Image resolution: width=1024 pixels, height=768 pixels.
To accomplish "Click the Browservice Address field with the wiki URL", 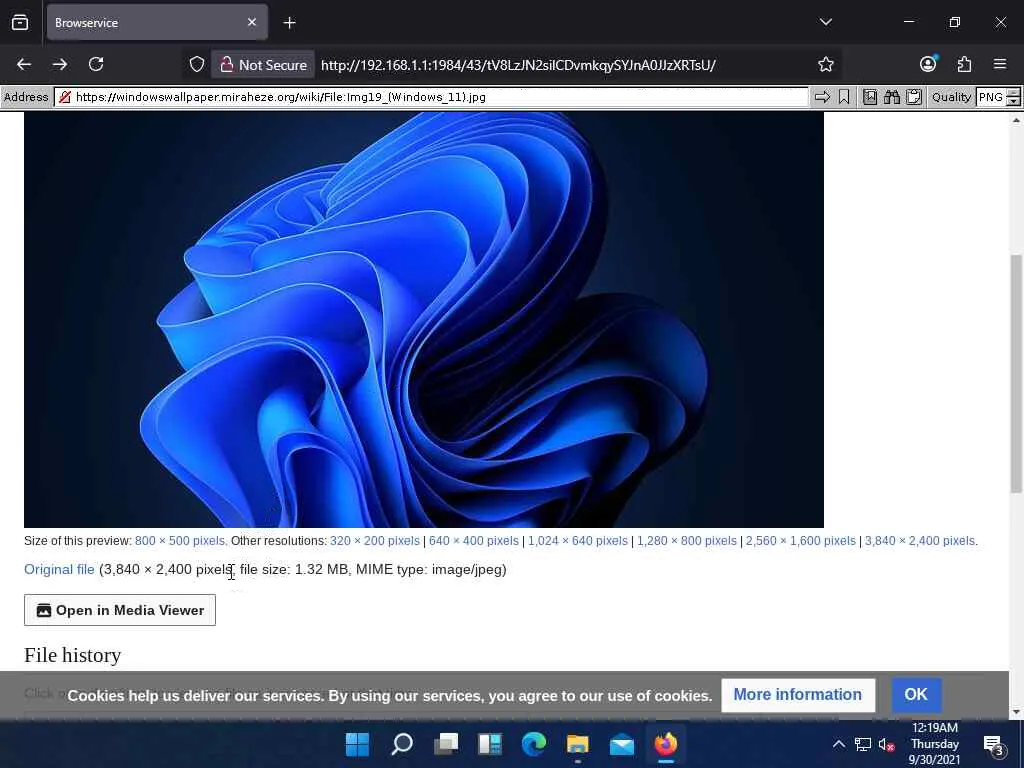I will coord(431,97).
